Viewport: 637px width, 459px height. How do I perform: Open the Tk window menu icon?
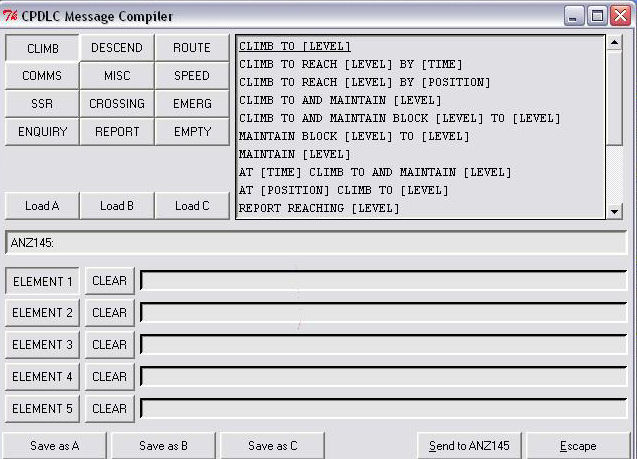[10, 16]
